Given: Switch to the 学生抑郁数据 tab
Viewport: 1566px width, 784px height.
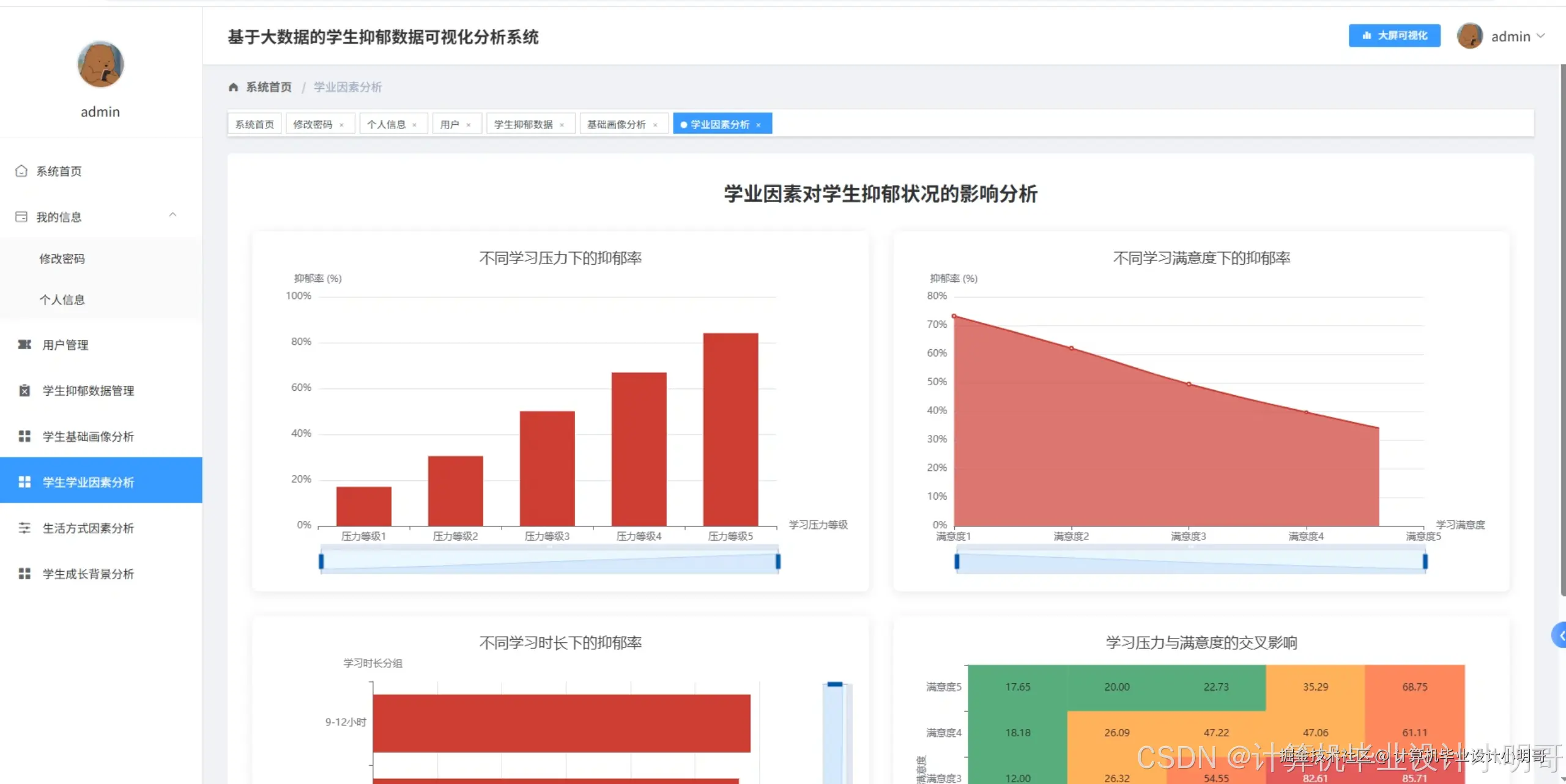Looking at the screenshot, I should (523, 125).
